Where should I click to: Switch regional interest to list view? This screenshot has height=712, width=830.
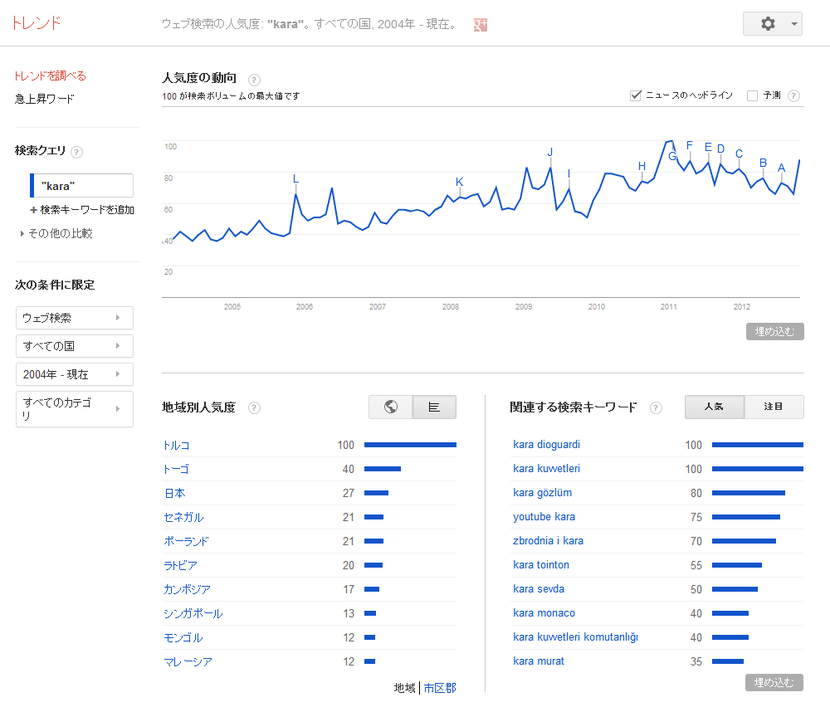(x=434, y=407)
